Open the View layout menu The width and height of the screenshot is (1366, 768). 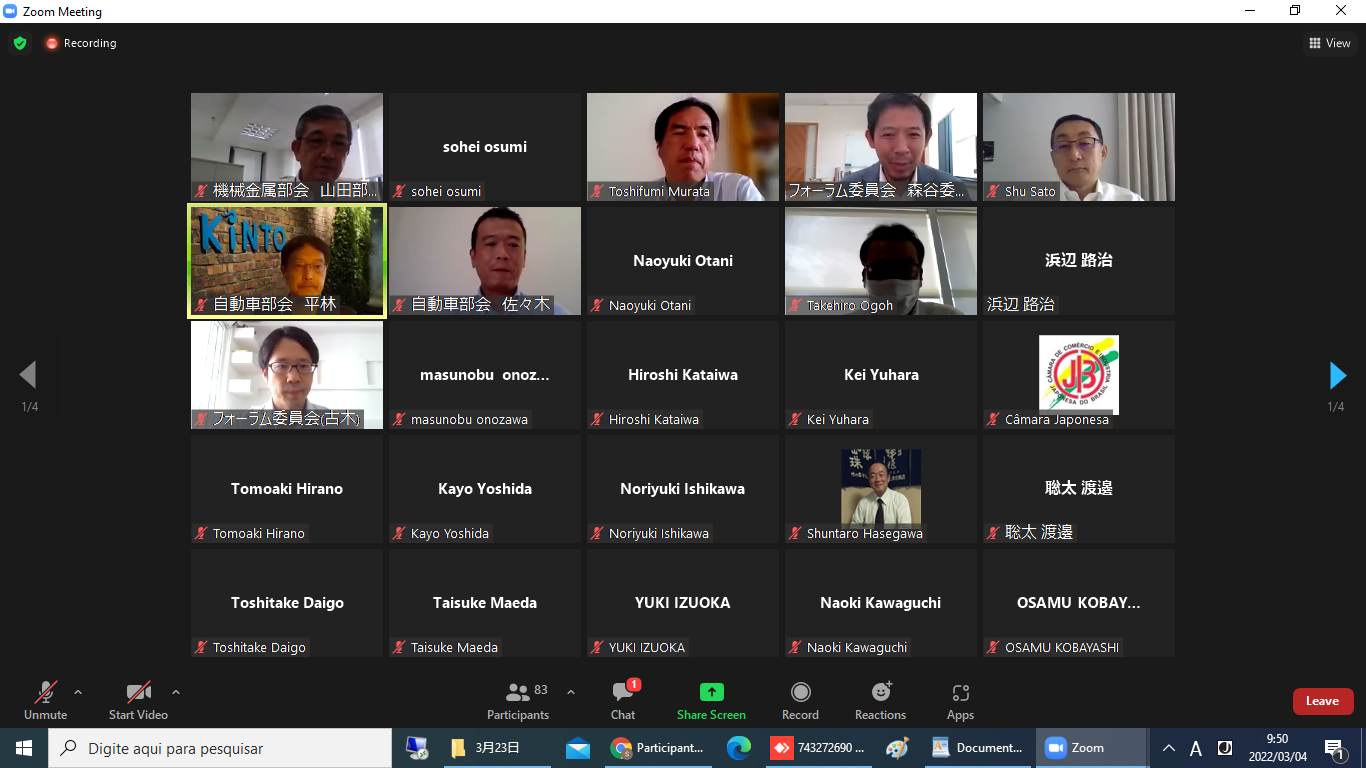tap(1329, 43)
